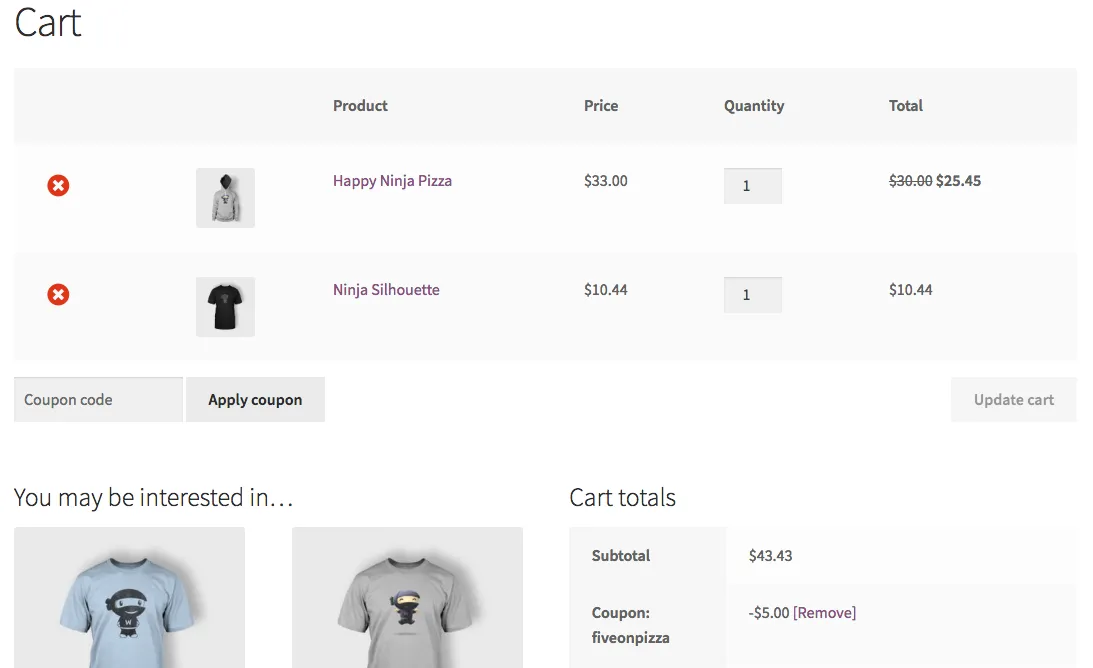1093x668 pixels.
Task: Click the Cart page heading
Action: pos(48,23)
